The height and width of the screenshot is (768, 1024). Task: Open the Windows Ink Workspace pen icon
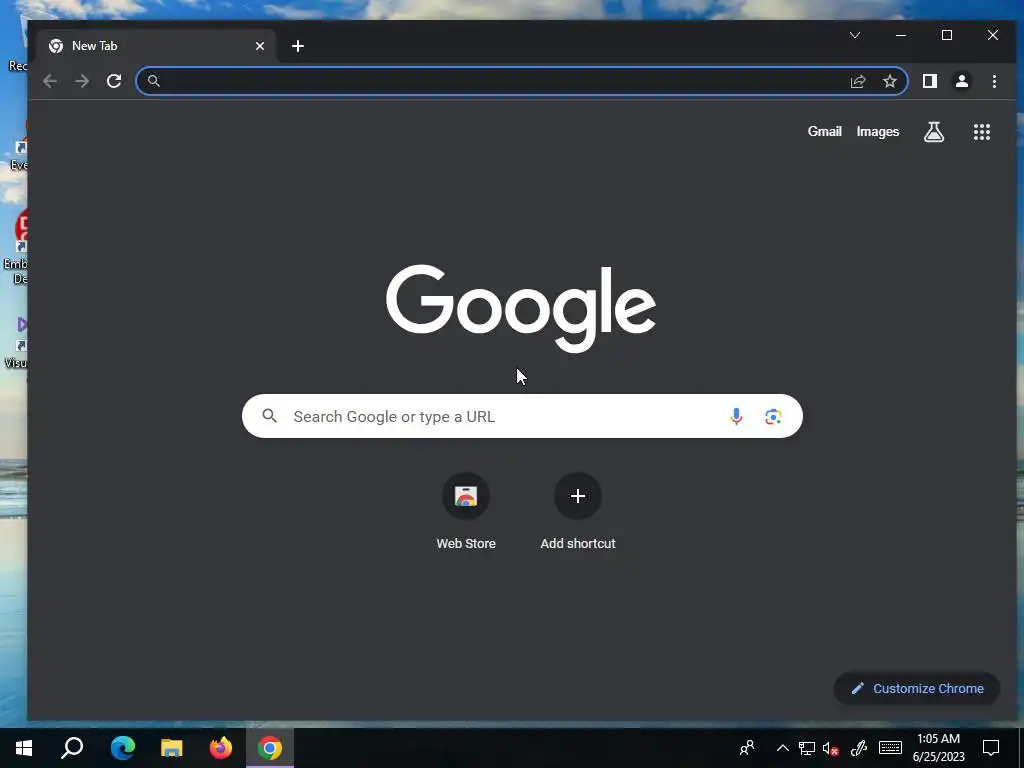[x=858, y=748]
